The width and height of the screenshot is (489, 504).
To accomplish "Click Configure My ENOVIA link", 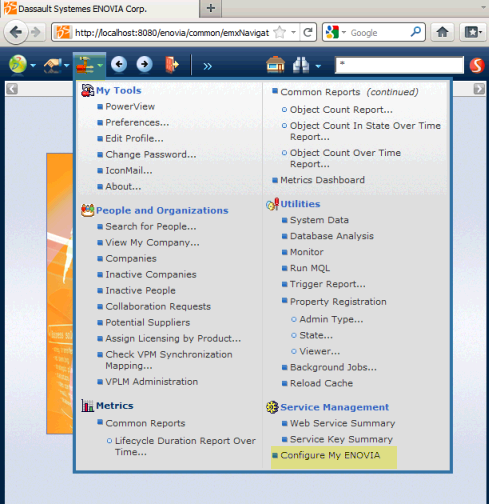I will click(330, 455).
